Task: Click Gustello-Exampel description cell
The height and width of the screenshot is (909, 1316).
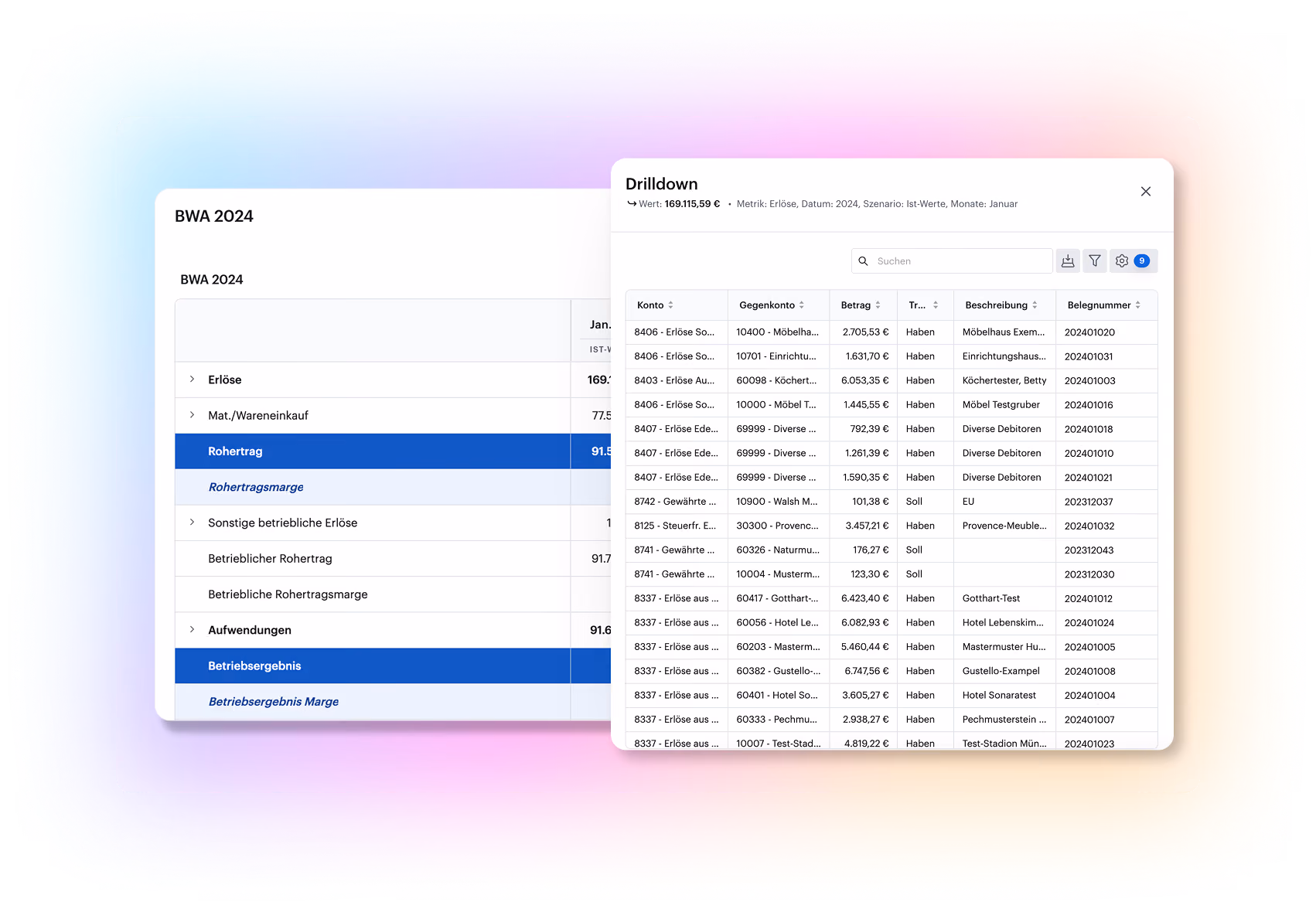Action: pos(1004,671)
